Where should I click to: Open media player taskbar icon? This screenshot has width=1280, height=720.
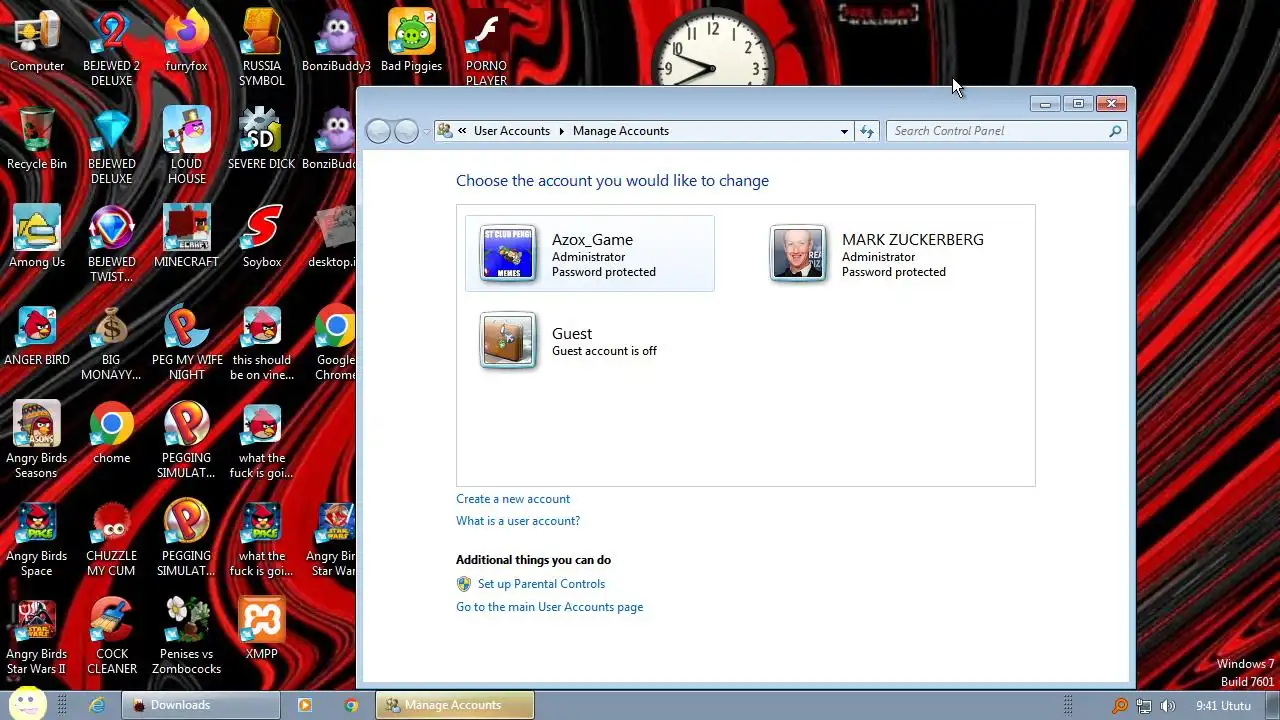tap(305, 705)
